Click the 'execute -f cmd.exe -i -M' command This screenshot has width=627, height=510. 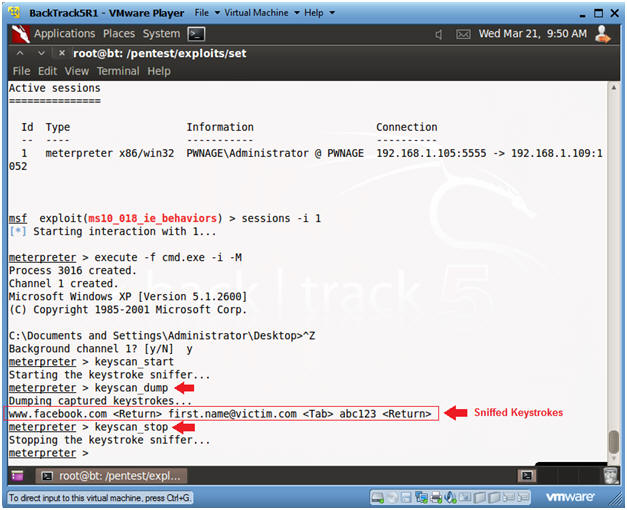click(x=168, y=258)
